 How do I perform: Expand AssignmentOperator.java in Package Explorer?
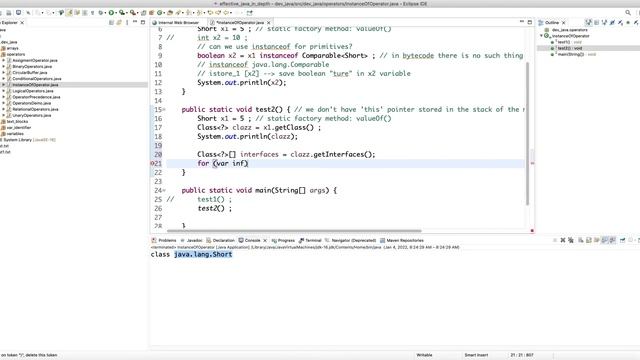[x=4, y=60]
